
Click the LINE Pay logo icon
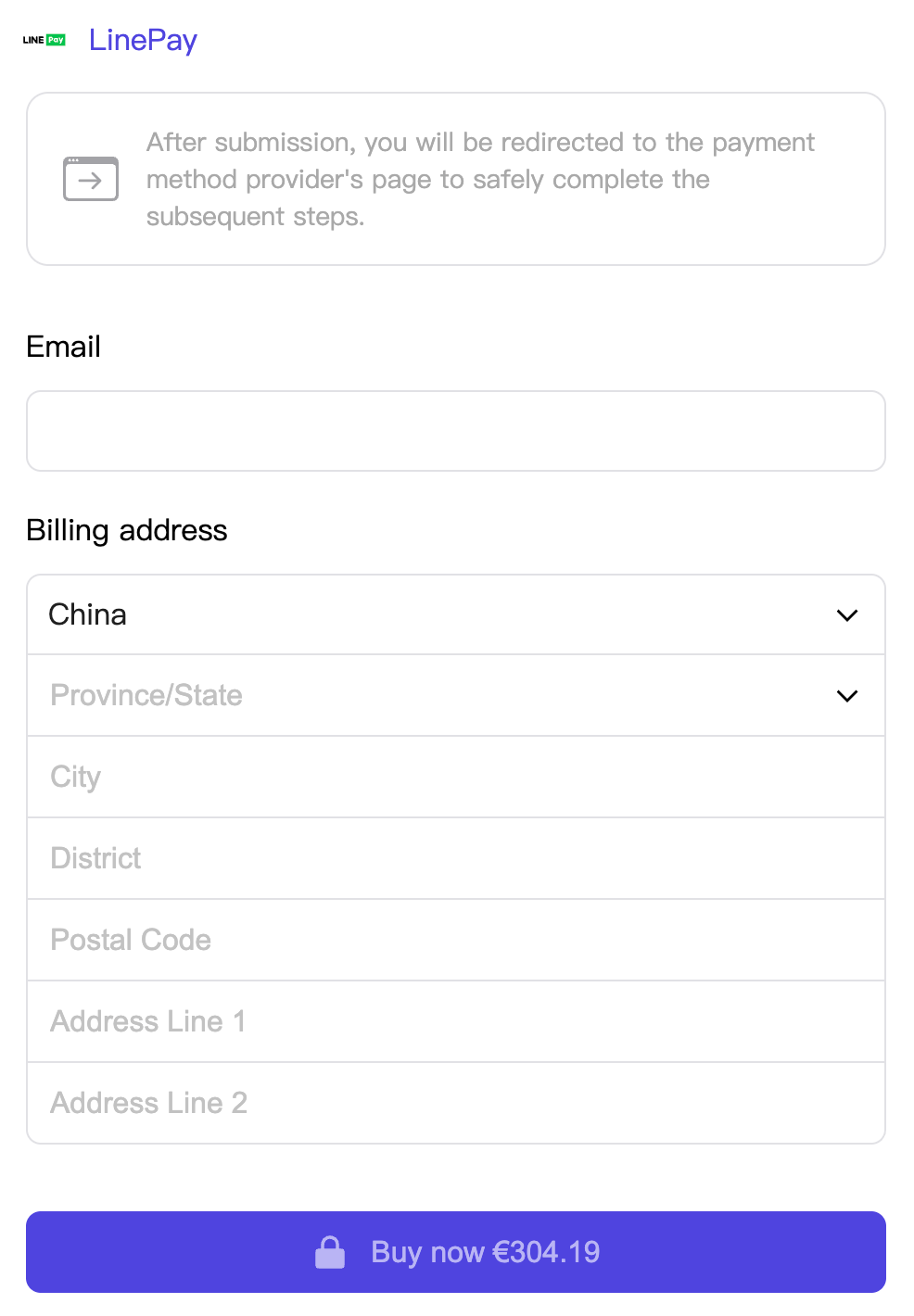pos(44,40)
